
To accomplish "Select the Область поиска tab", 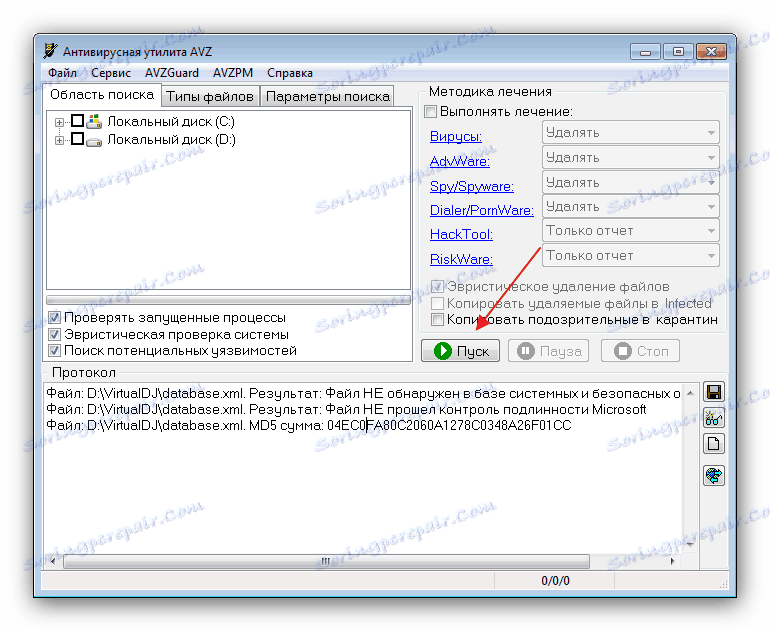I will (x=102, y=95).
